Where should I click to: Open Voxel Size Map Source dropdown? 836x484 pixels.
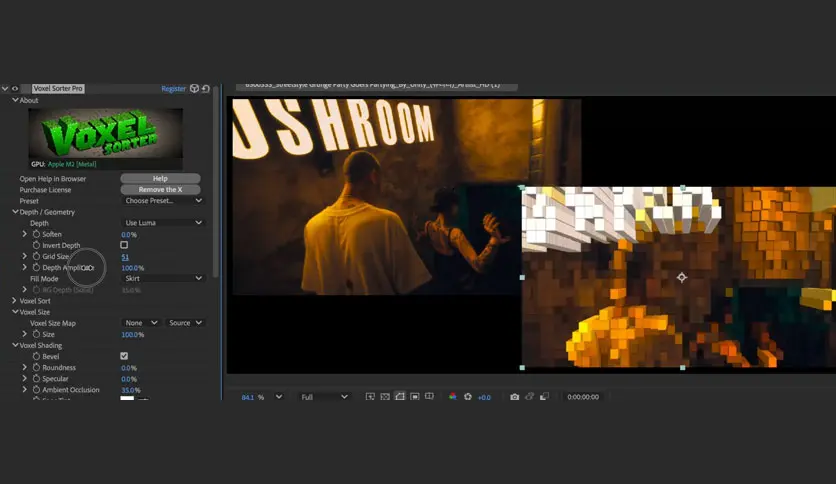[x=185, y=323]
